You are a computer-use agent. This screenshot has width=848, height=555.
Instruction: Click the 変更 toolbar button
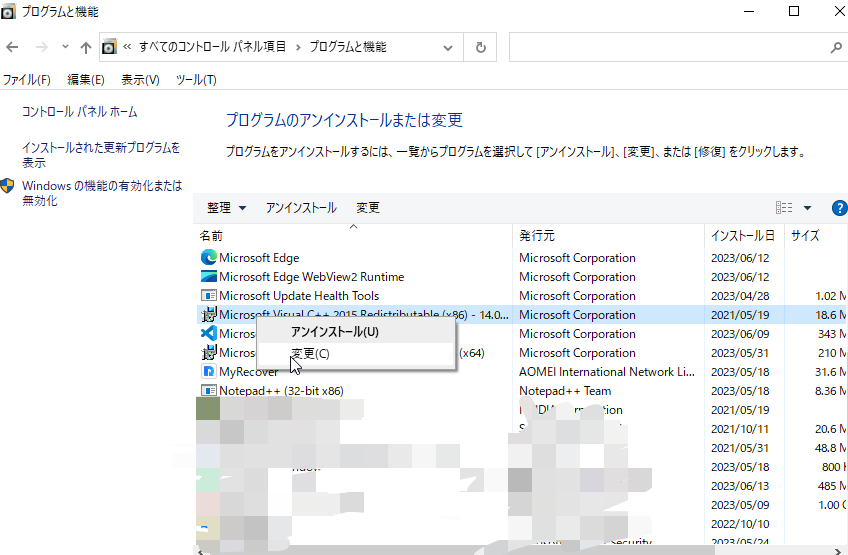368,208
